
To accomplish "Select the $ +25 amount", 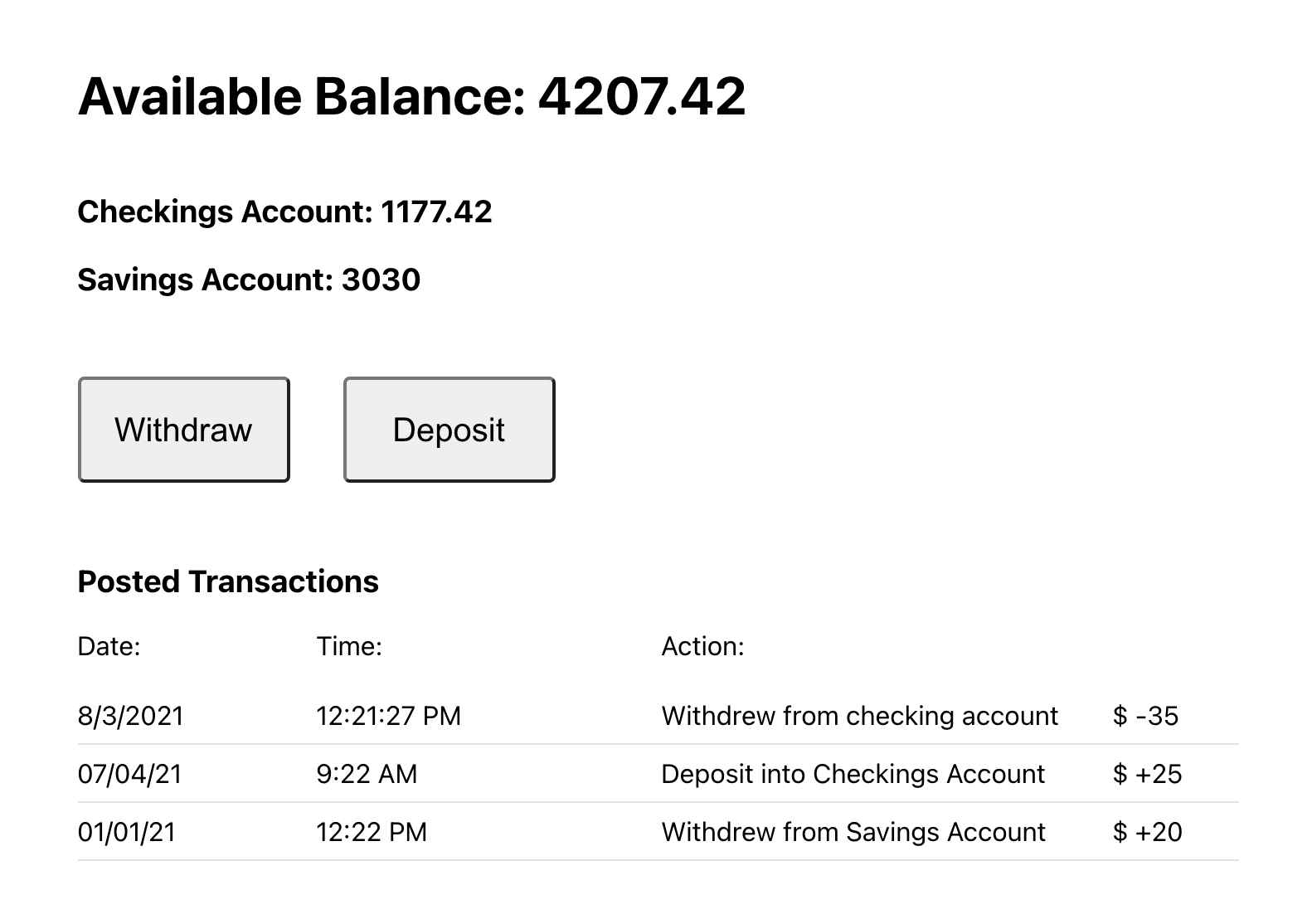I will [x=1148, y=774].
